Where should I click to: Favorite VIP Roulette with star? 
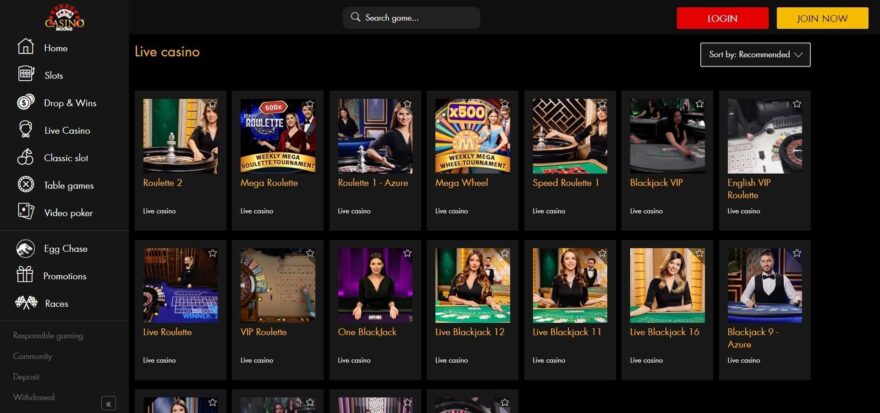(310, 253)
